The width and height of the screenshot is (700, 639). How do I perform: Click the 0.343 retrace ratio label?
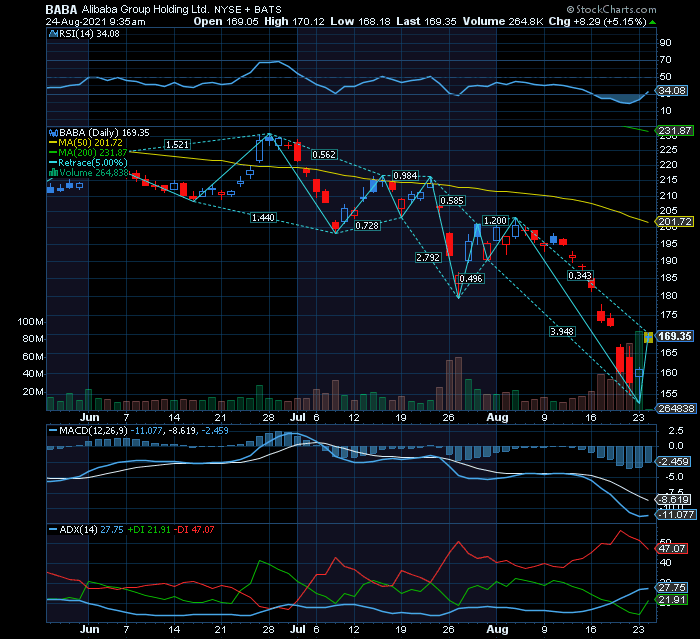(x=580, y=276)
